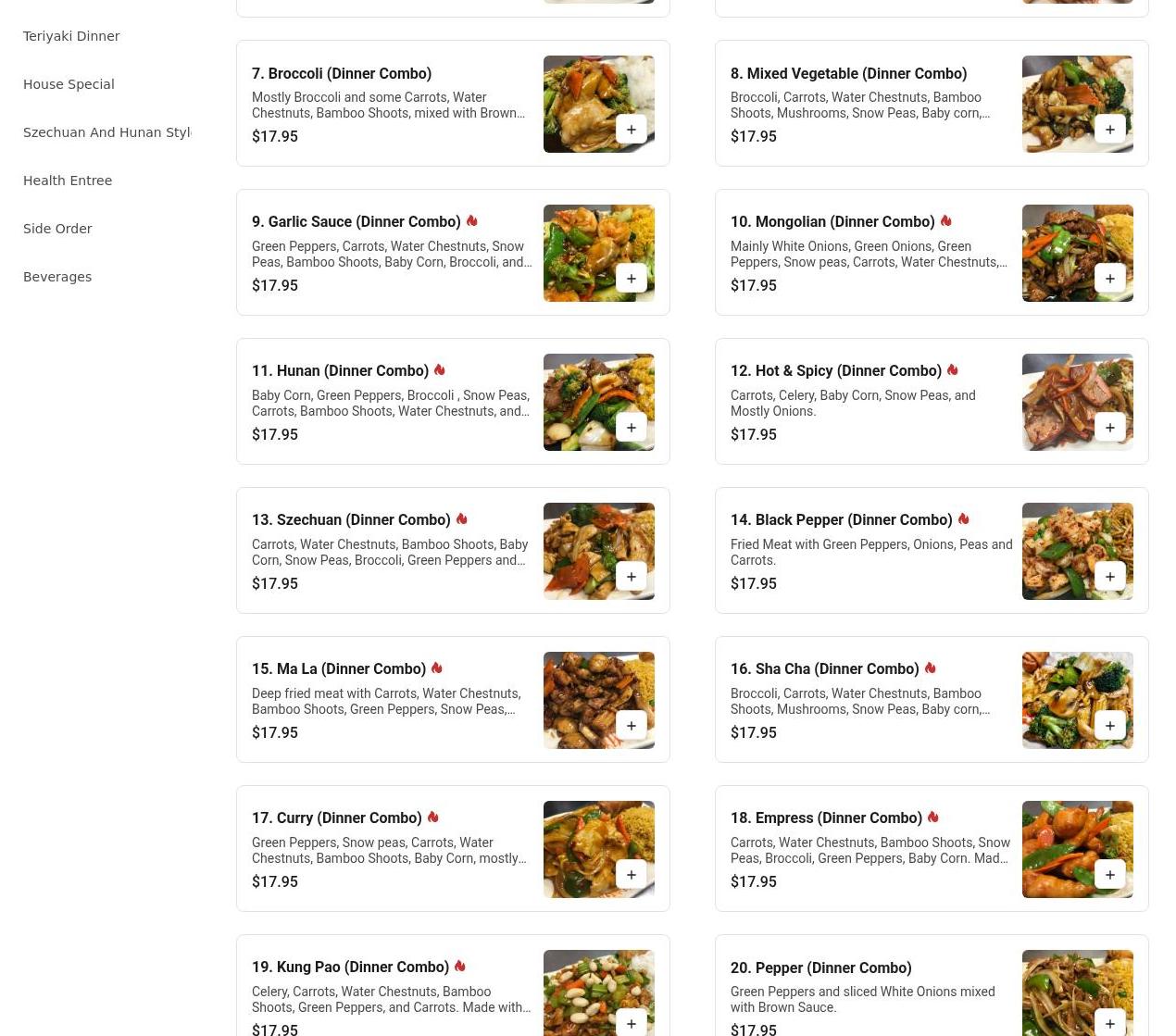
Task: Select House Special in sidebar
Action: pyautogui.click(x=69, y=84)
